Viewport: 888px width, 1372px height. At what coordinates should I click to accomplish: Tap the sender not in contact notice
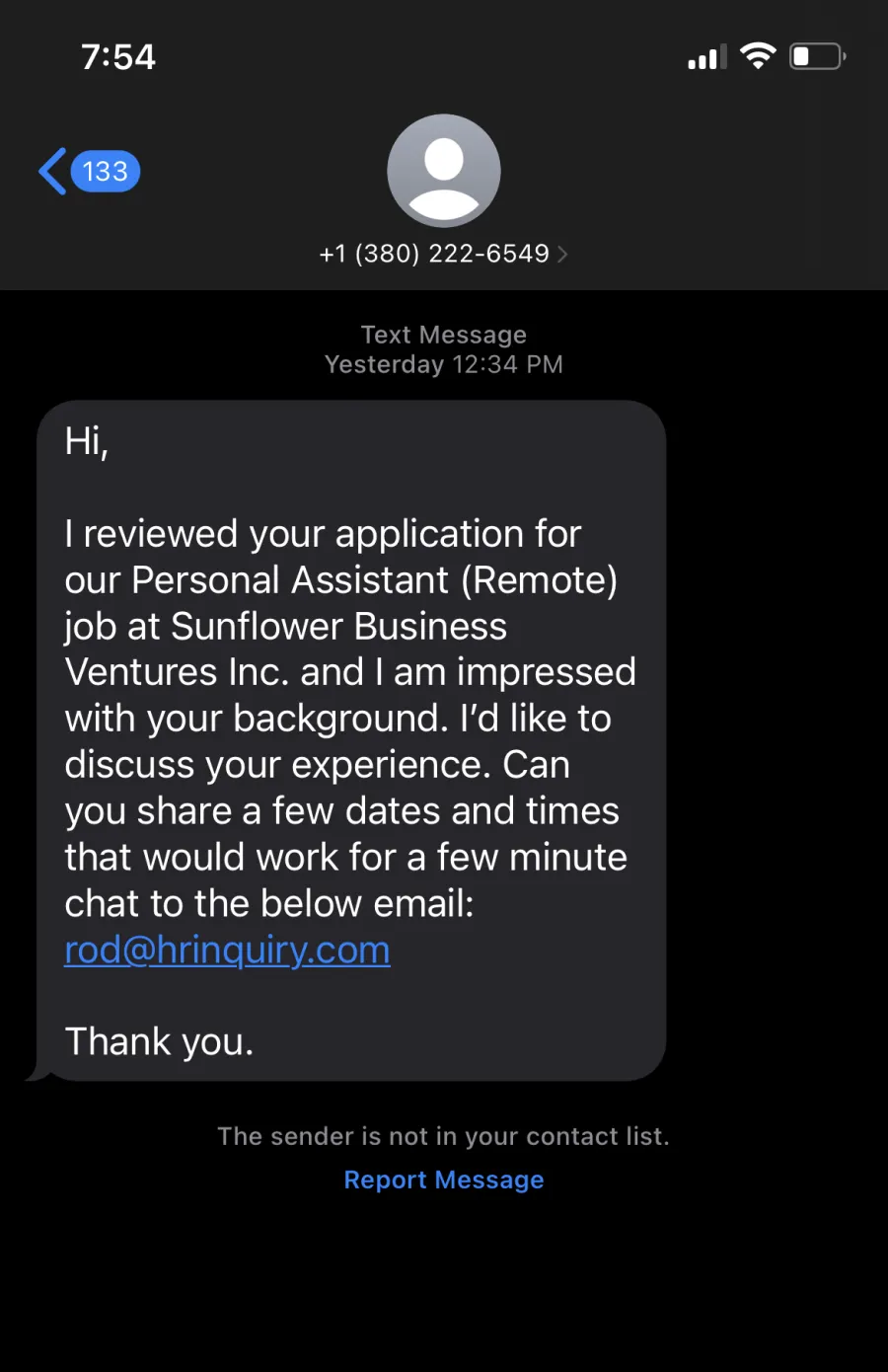coord(444,1136)
